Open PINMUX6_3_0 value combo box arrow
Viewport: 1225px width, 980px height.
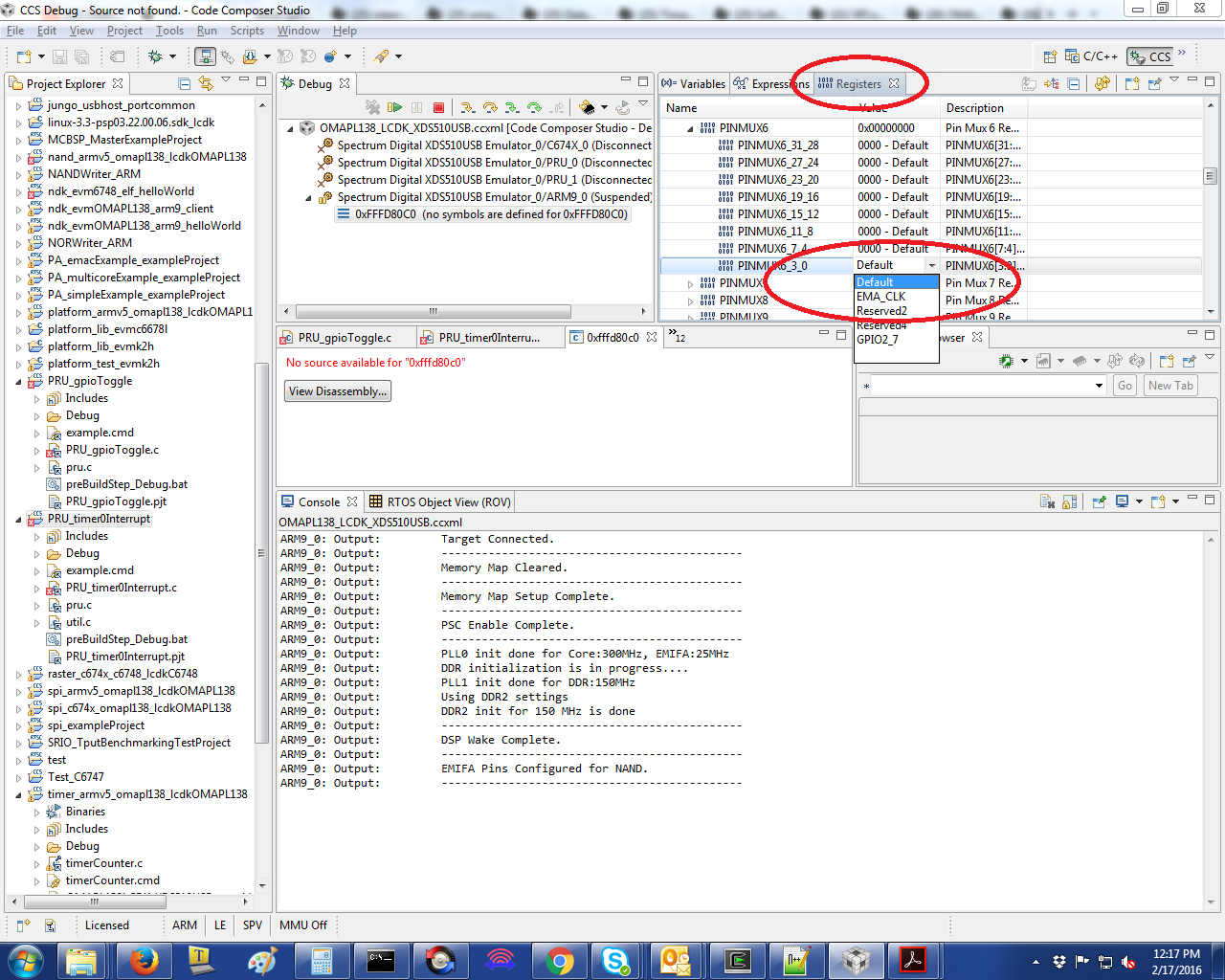pyautogui.click(x=932, y=265)
